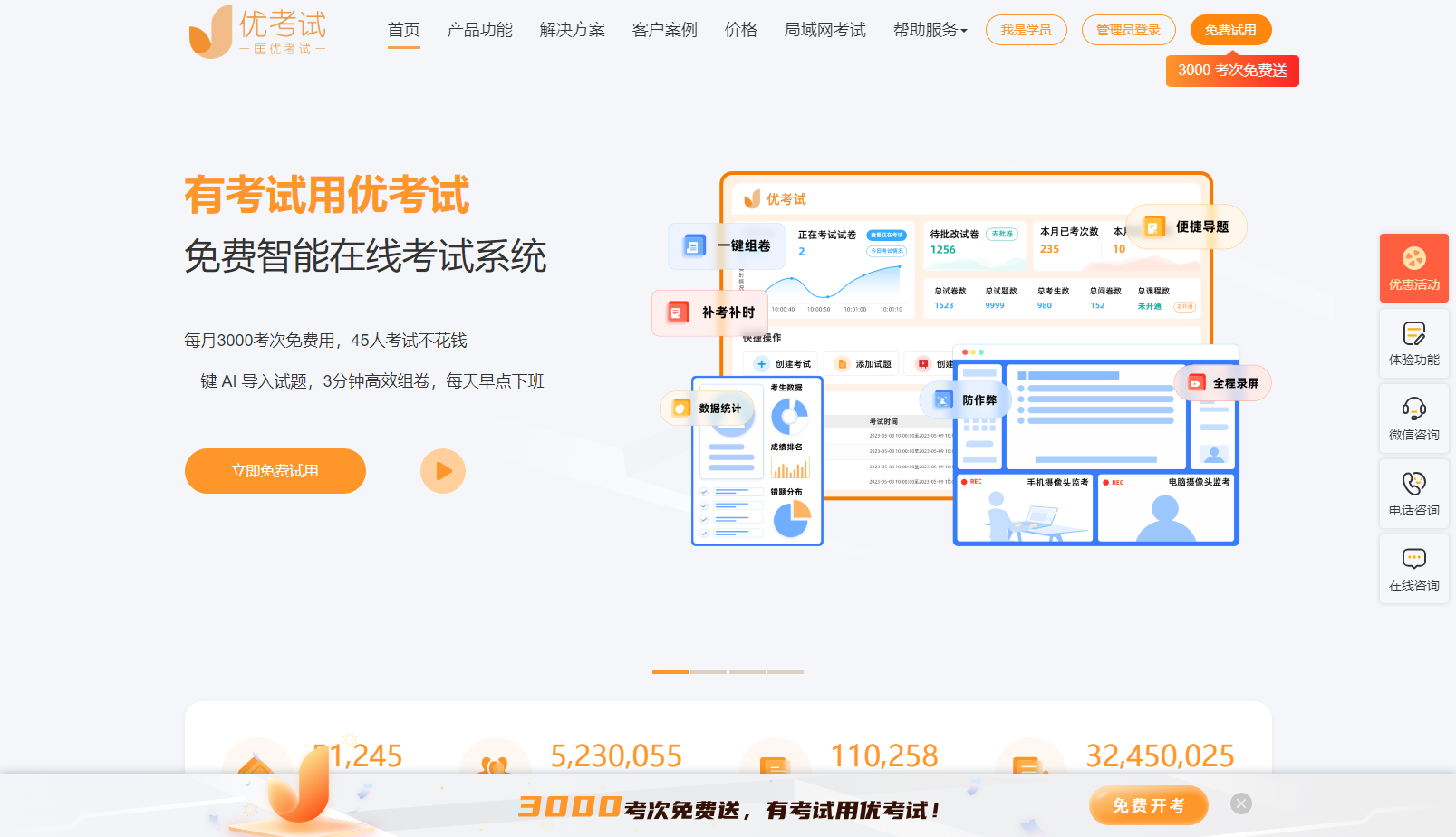Viewport: 1456px width, 837px height.
Task: Open 客户案例 in the navigation
Action: 664,30
